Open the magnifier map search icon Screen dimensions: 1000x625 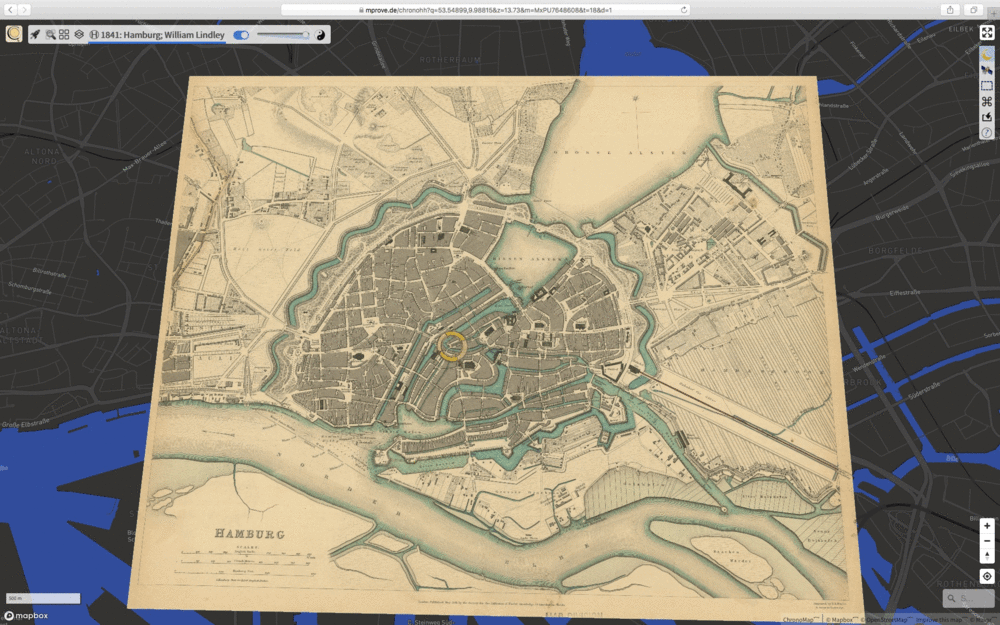50,35
